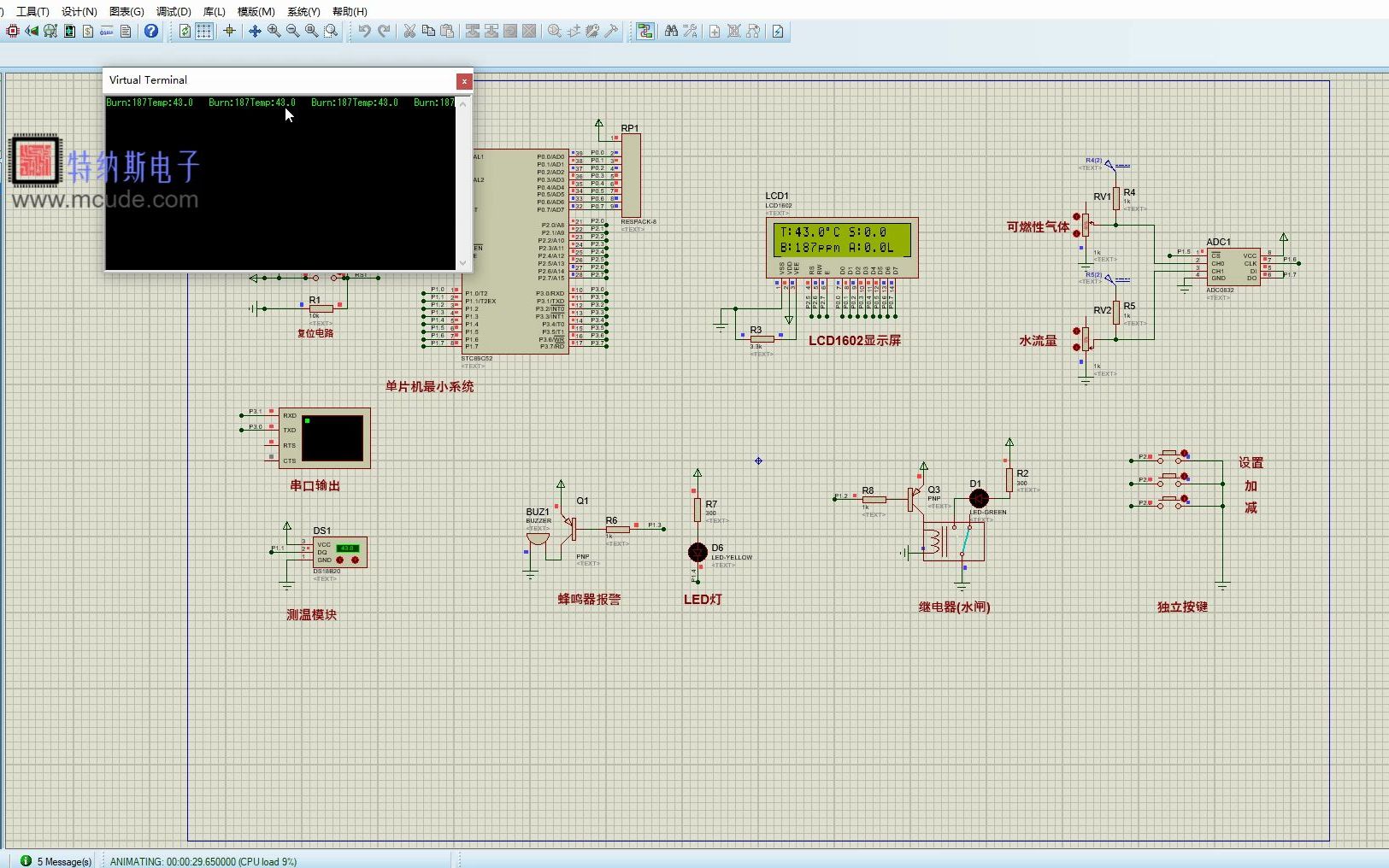Close the Virtual Terminal window
The width and height of the screenshot is (1389, 868).
pos(464,80)
